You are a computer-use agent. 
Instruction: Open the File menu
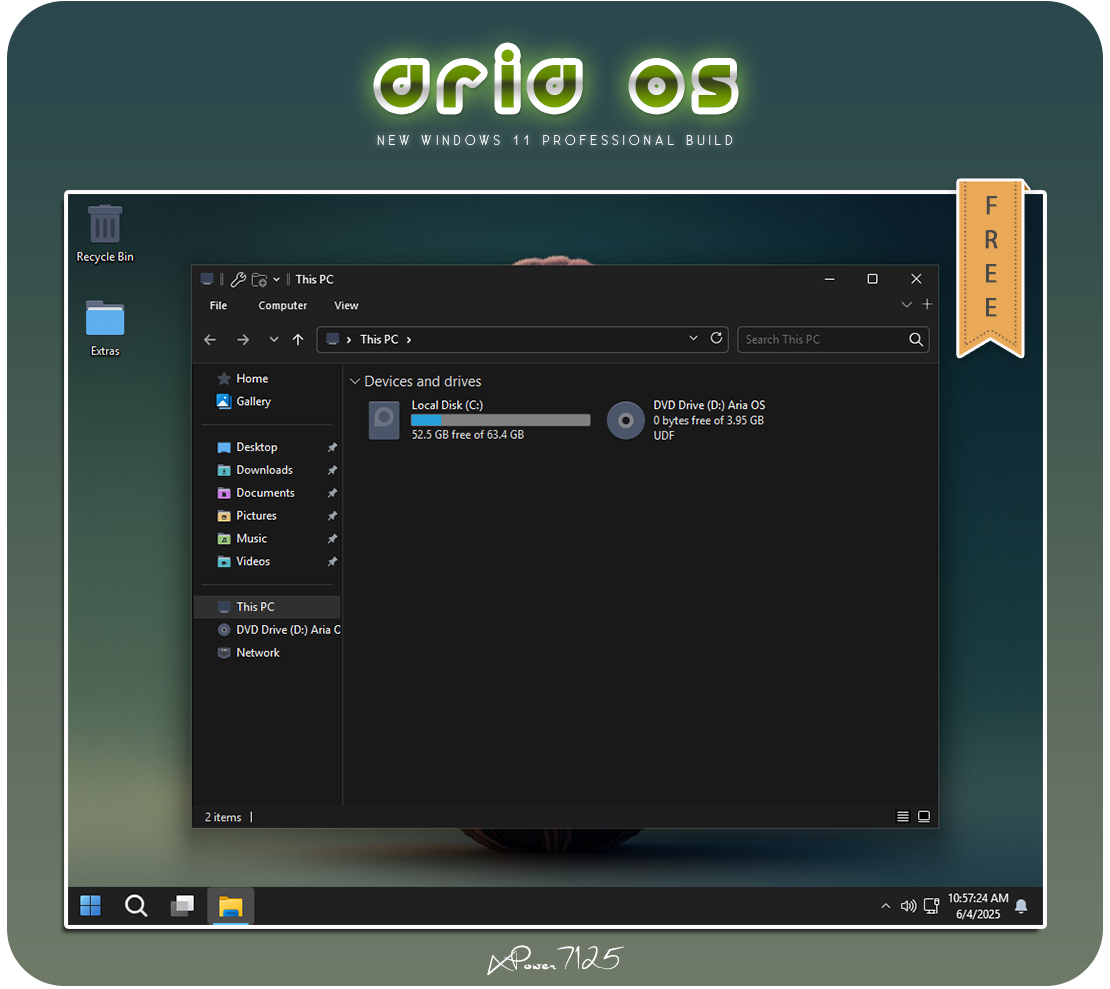coord(218,305)
